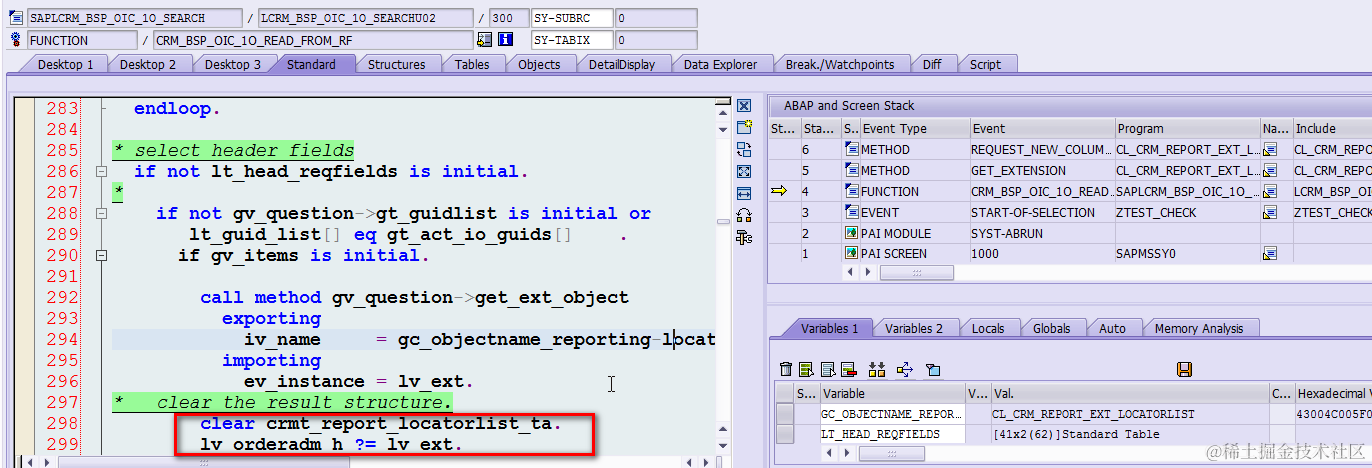Image resolution: width=1372 pixels, height=468 pixels.
Task: Click the maximize horizontally icon beside the editor
Action: pos(743,193)
